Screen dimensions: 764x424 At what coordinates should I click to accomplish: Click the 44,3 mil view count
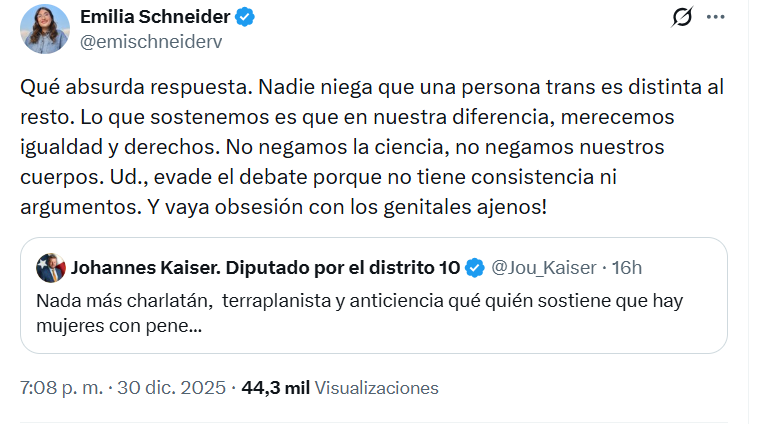click(275, 387)
